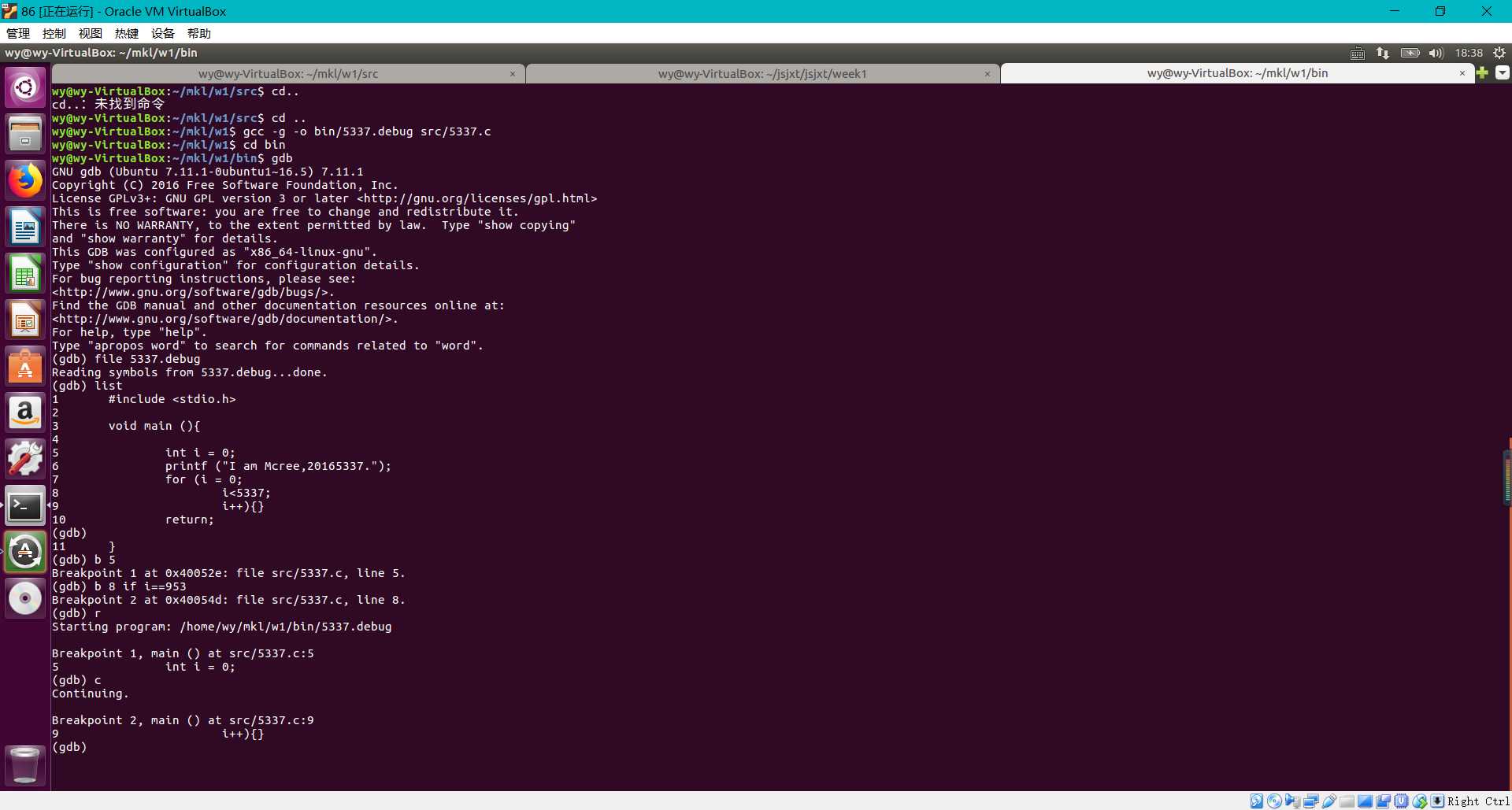This screenshot has width=1512, height=810.
Task: Open VirtualBox 控制 menu
Action: 54,33
